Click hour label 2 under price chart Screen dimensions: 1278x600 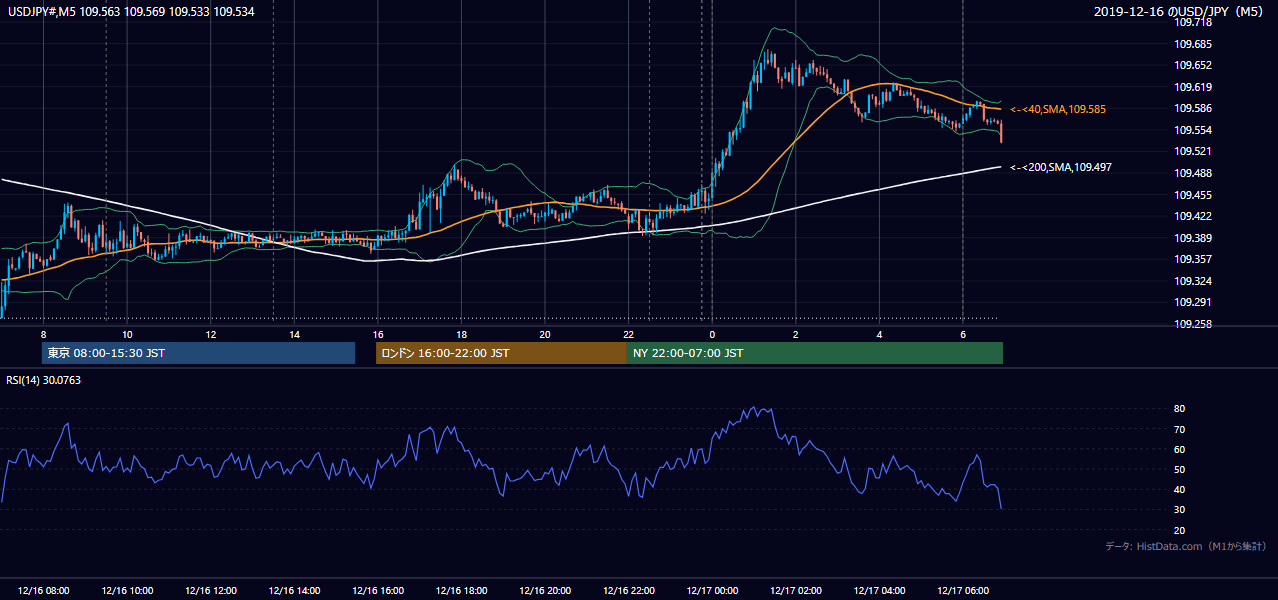click(x=796, y=334)
